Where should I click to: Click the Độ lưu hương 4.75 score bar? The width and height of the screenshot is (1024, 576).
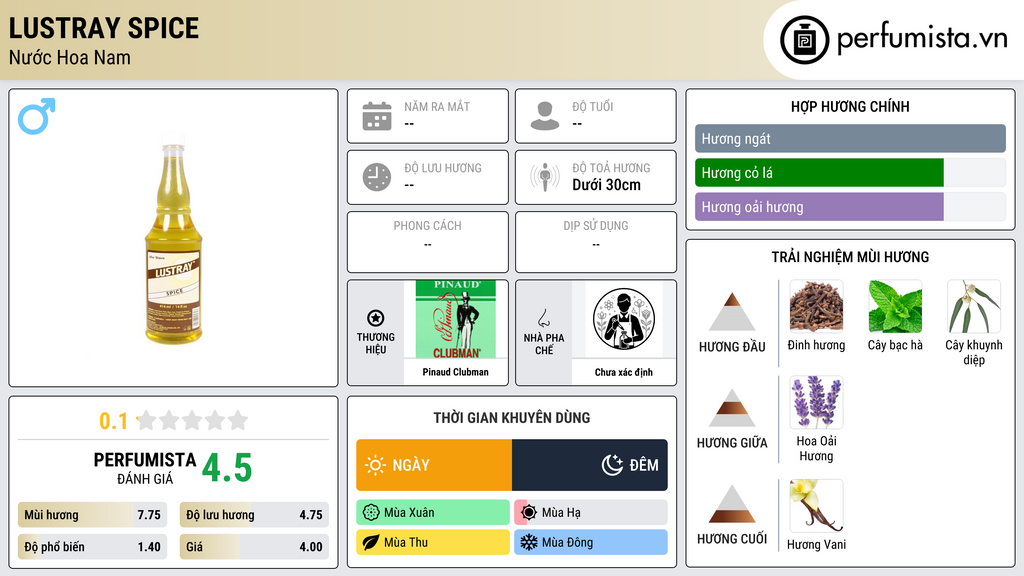click(254, 515)
